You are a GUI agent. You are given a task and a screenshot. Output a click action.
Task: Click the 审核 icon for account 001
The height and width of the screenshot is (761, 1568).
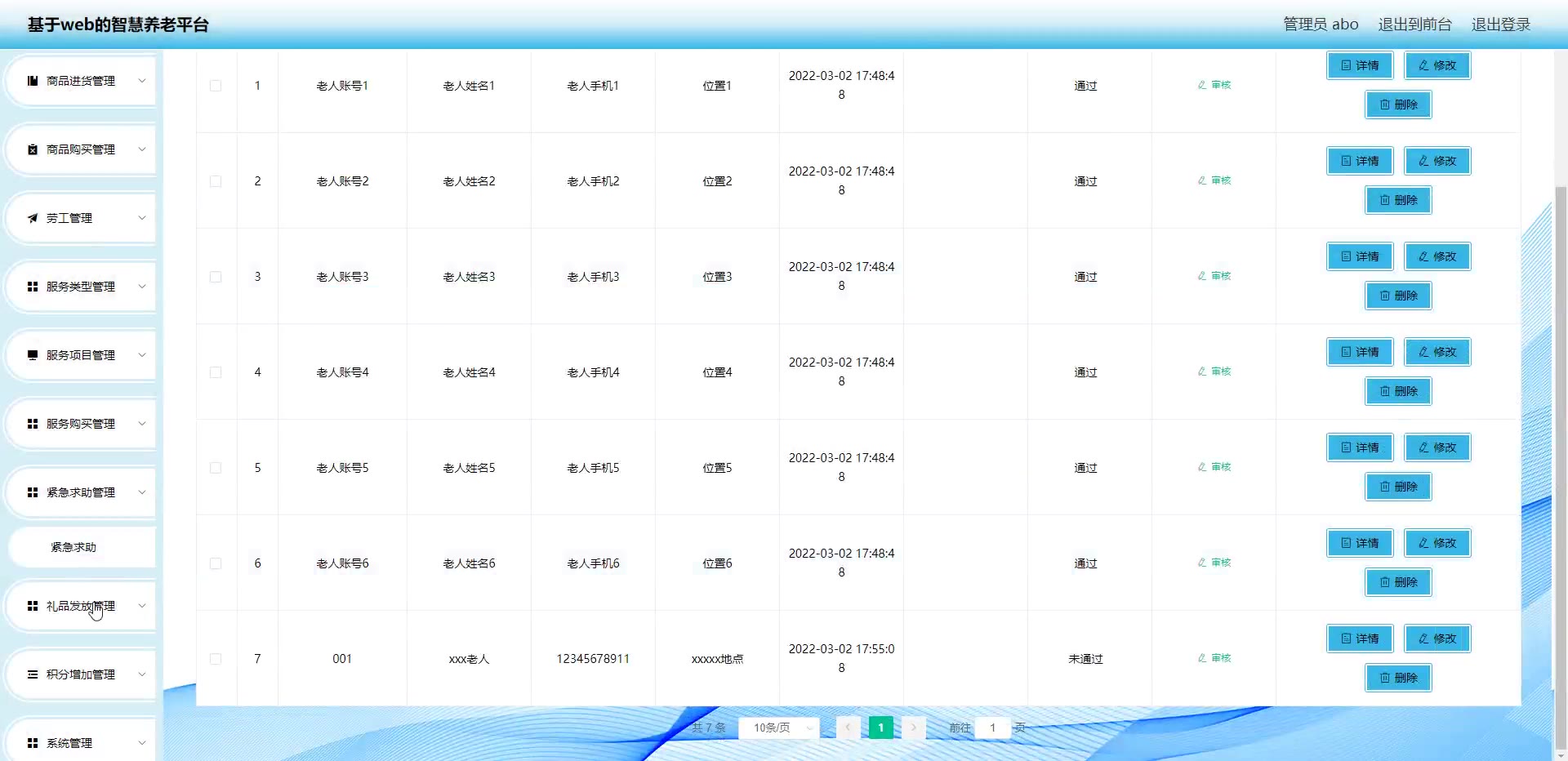[x=1202, y=658]
